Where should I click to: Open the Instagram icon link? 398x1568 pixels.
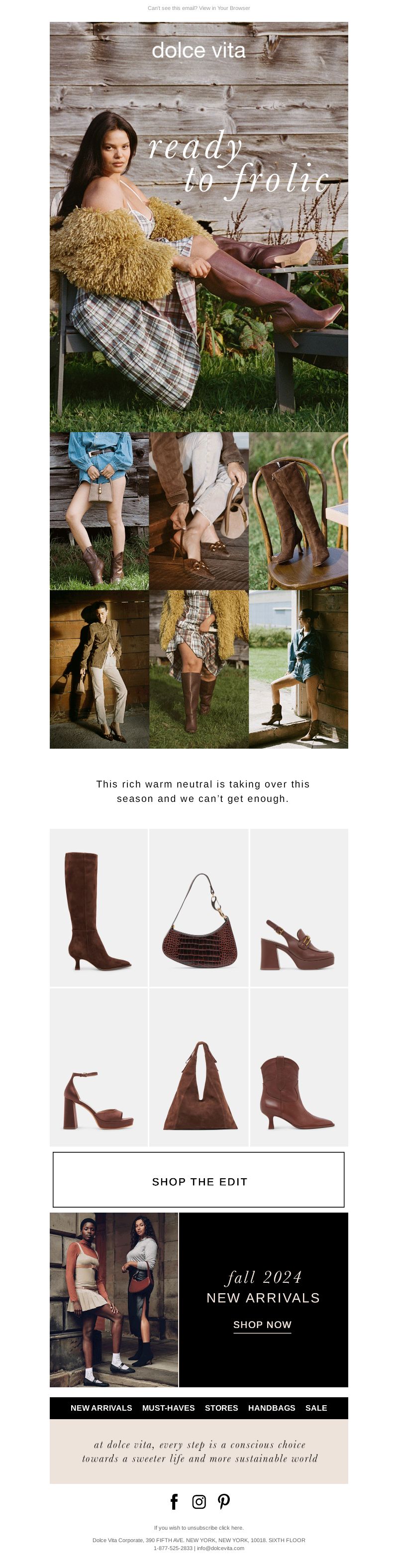199,1502
